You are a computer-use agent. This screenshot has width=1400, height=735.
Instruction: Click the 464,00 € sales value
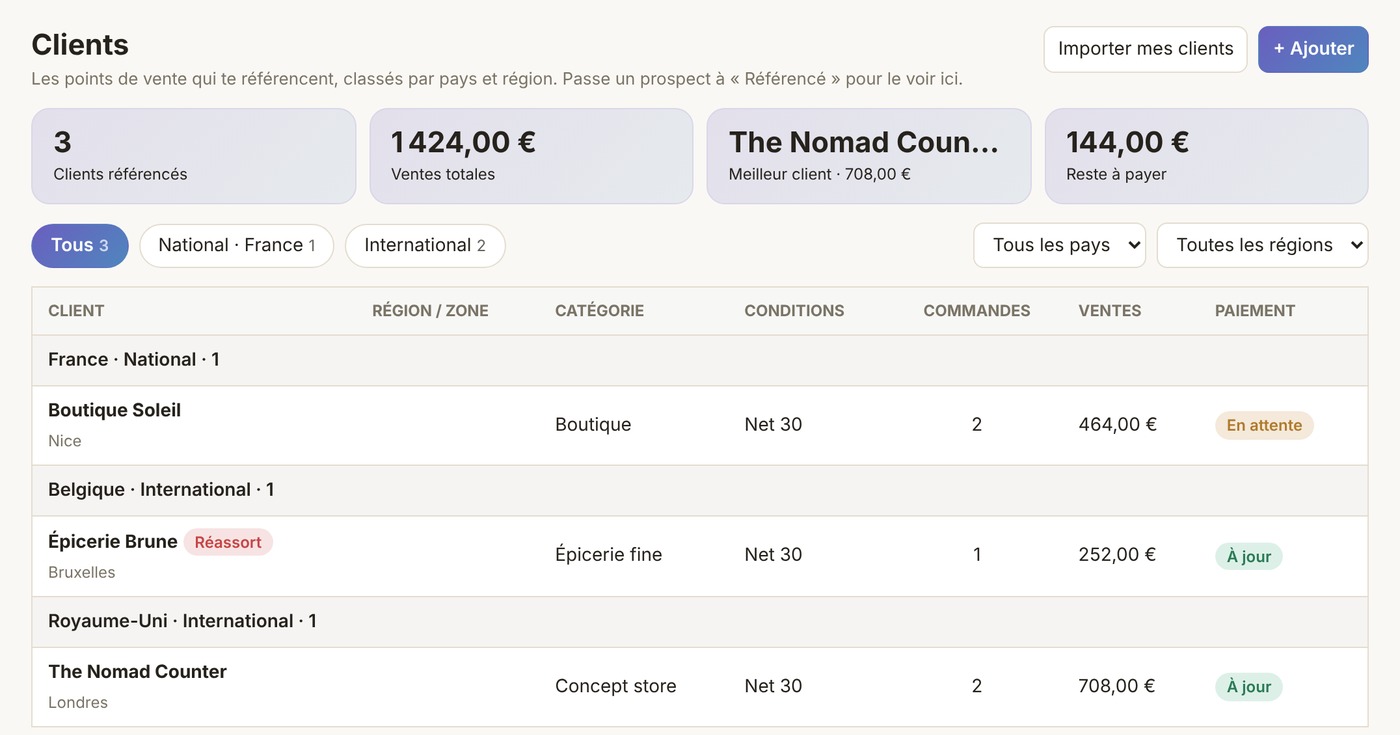click(x=1117, y=425)
